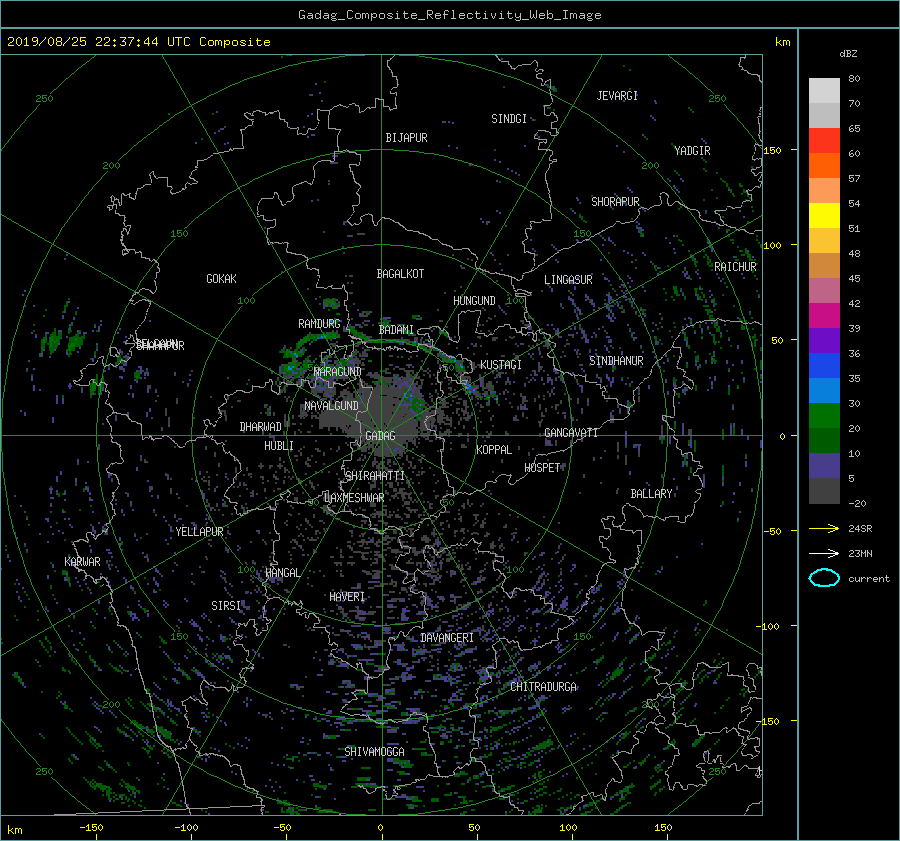Viewport: 900px width, 841px height.
Task: Click the YELLAPUR city label
Action: [x=199, y=532]
